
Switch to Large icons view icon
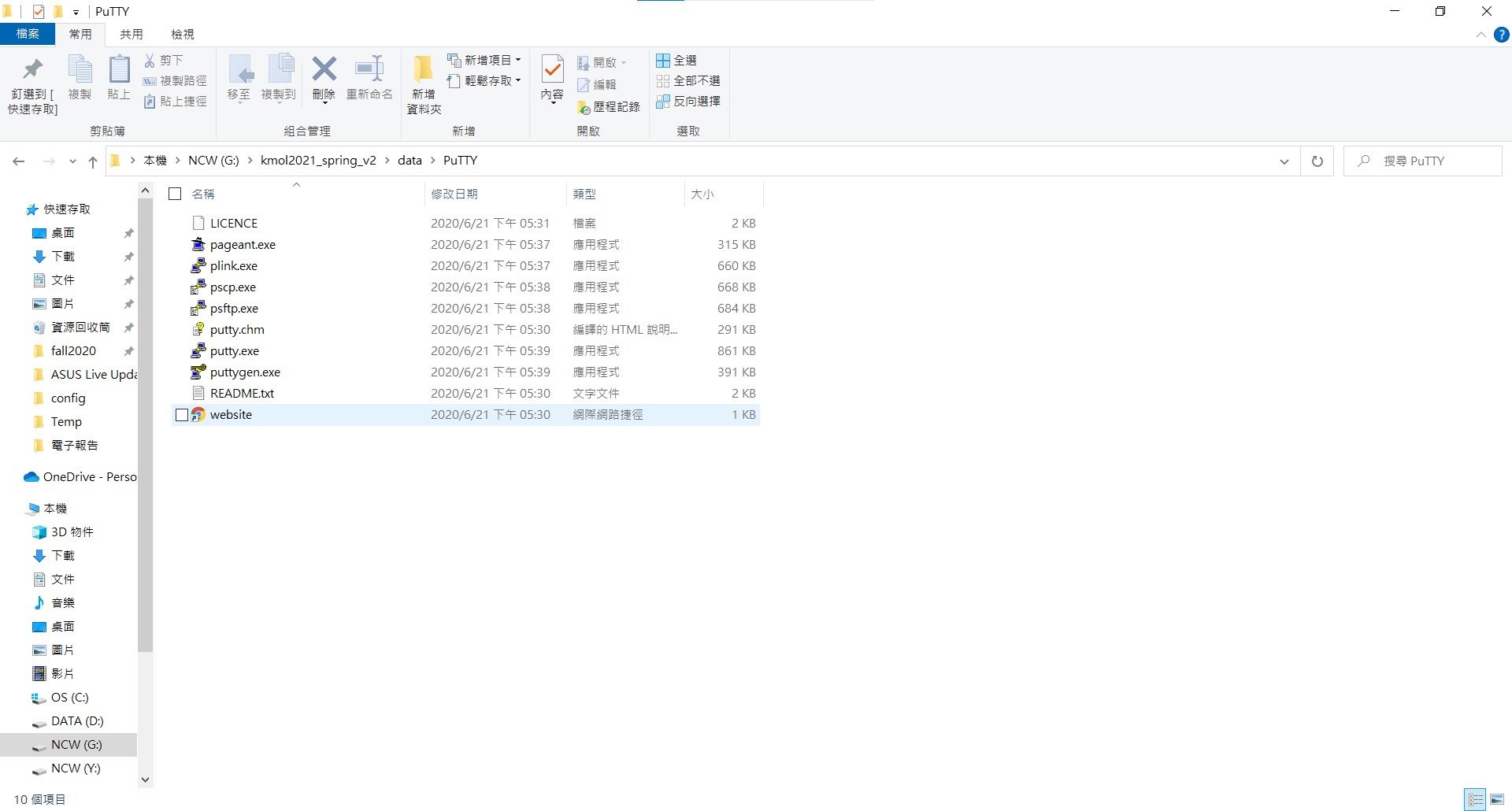coord(1497,799)
